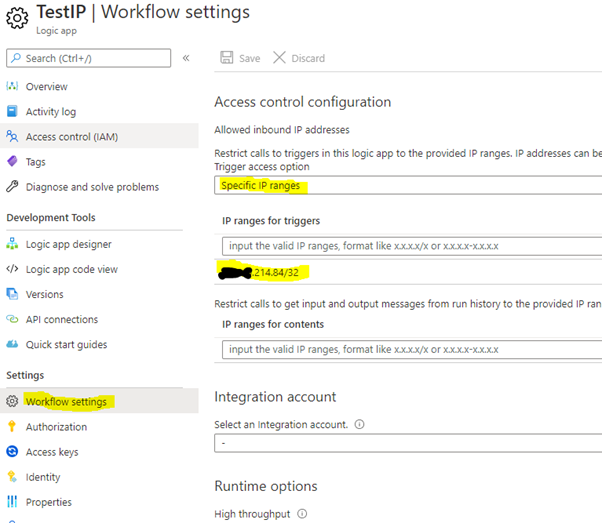
Task: Click the Diagnose wrench icon
Action: tap(12, 186)
